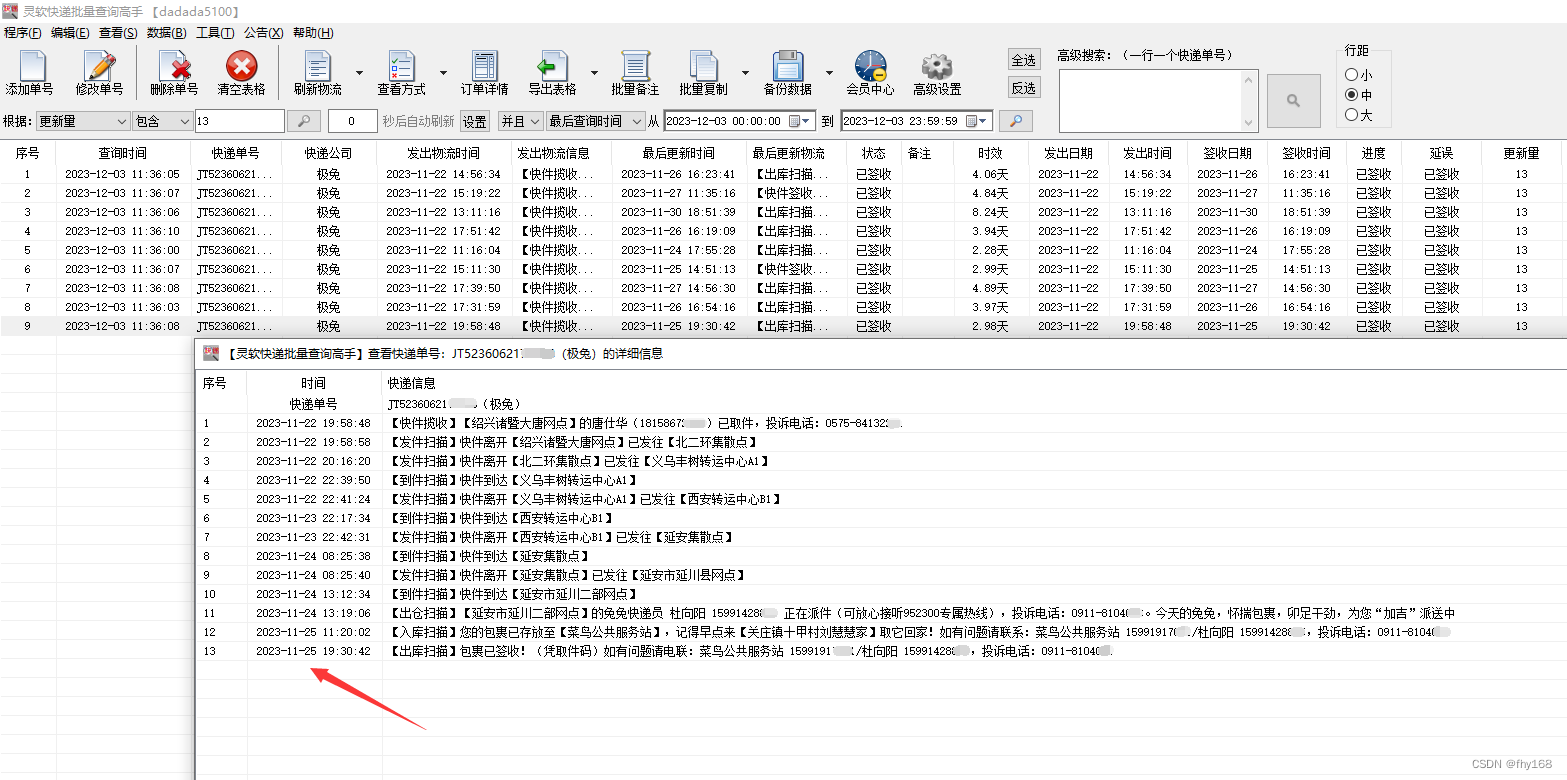
Task: Open the 数据(B) menu
Action: 166,33
